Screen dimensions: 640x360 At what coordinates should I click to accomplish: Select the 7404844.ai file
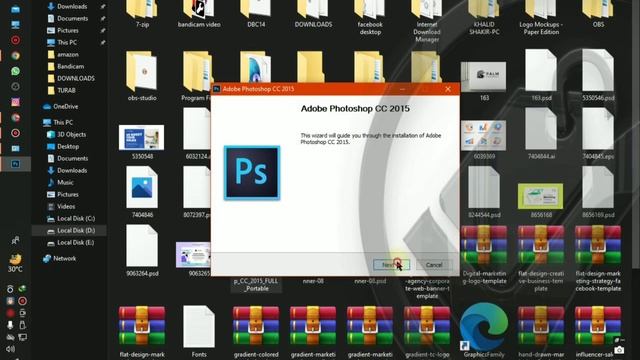(x=541, y=134)
